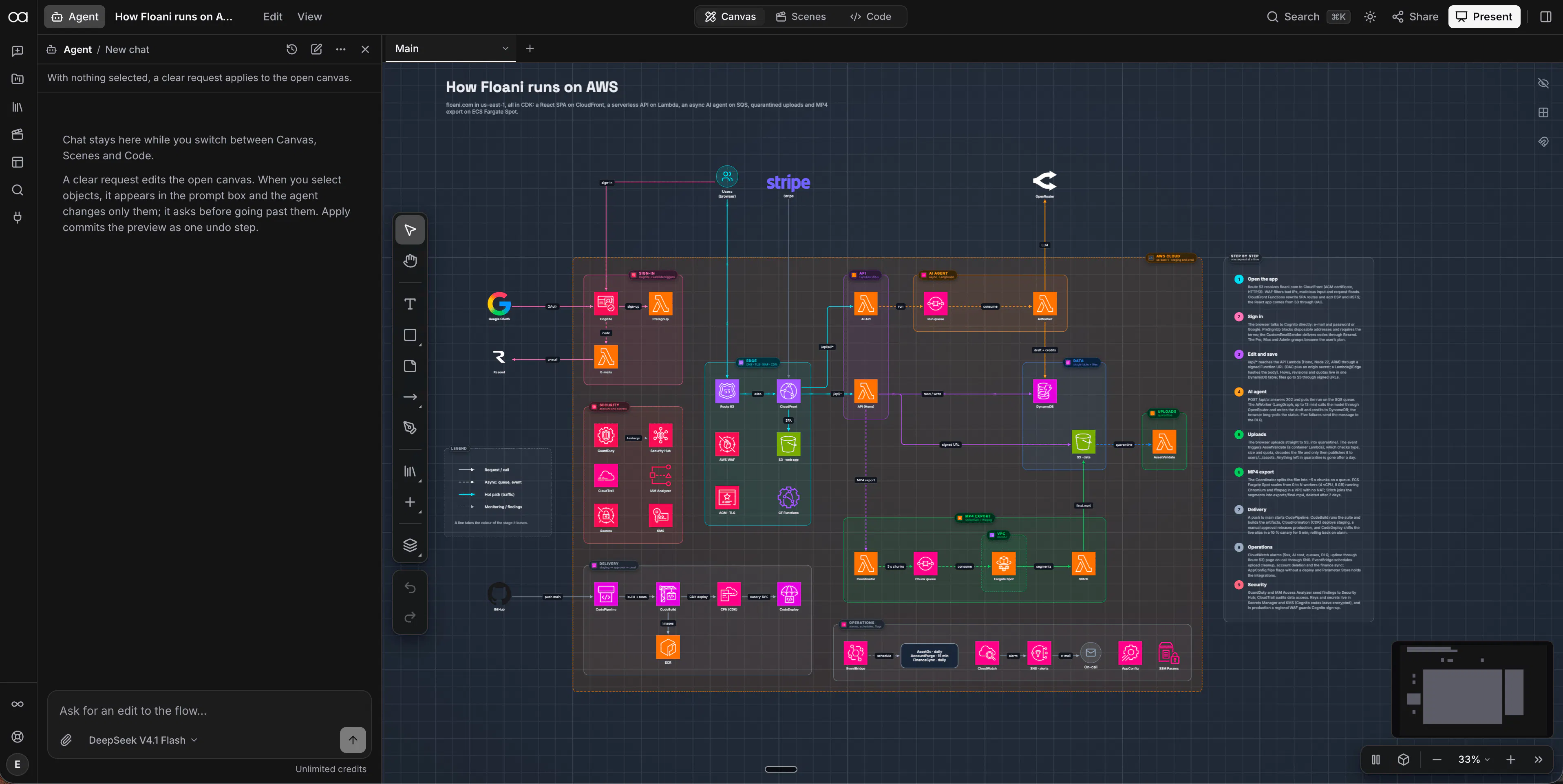Start a new chat with compose icon
The height and width of the screenshot is (784, 1563).
316,50
